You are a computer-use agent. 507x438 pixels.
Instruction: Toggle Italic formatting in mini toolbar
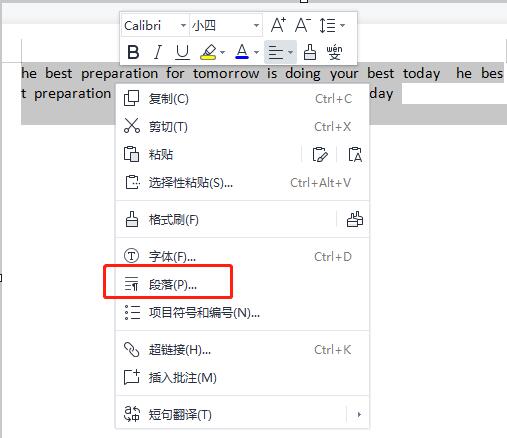click(x=158, y=52)
